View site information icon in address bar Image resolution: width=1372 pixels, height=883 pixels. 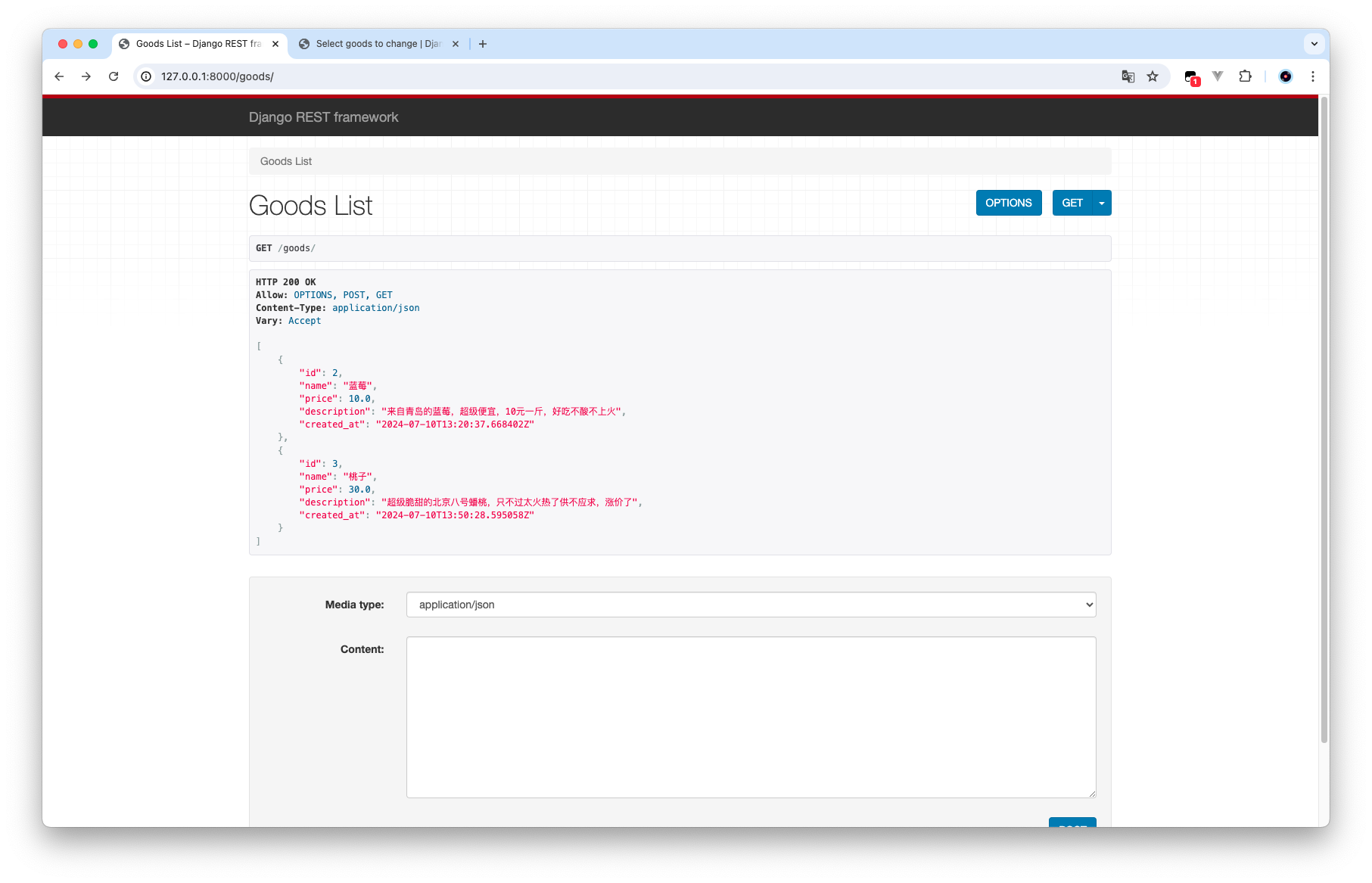click(146, 76)
